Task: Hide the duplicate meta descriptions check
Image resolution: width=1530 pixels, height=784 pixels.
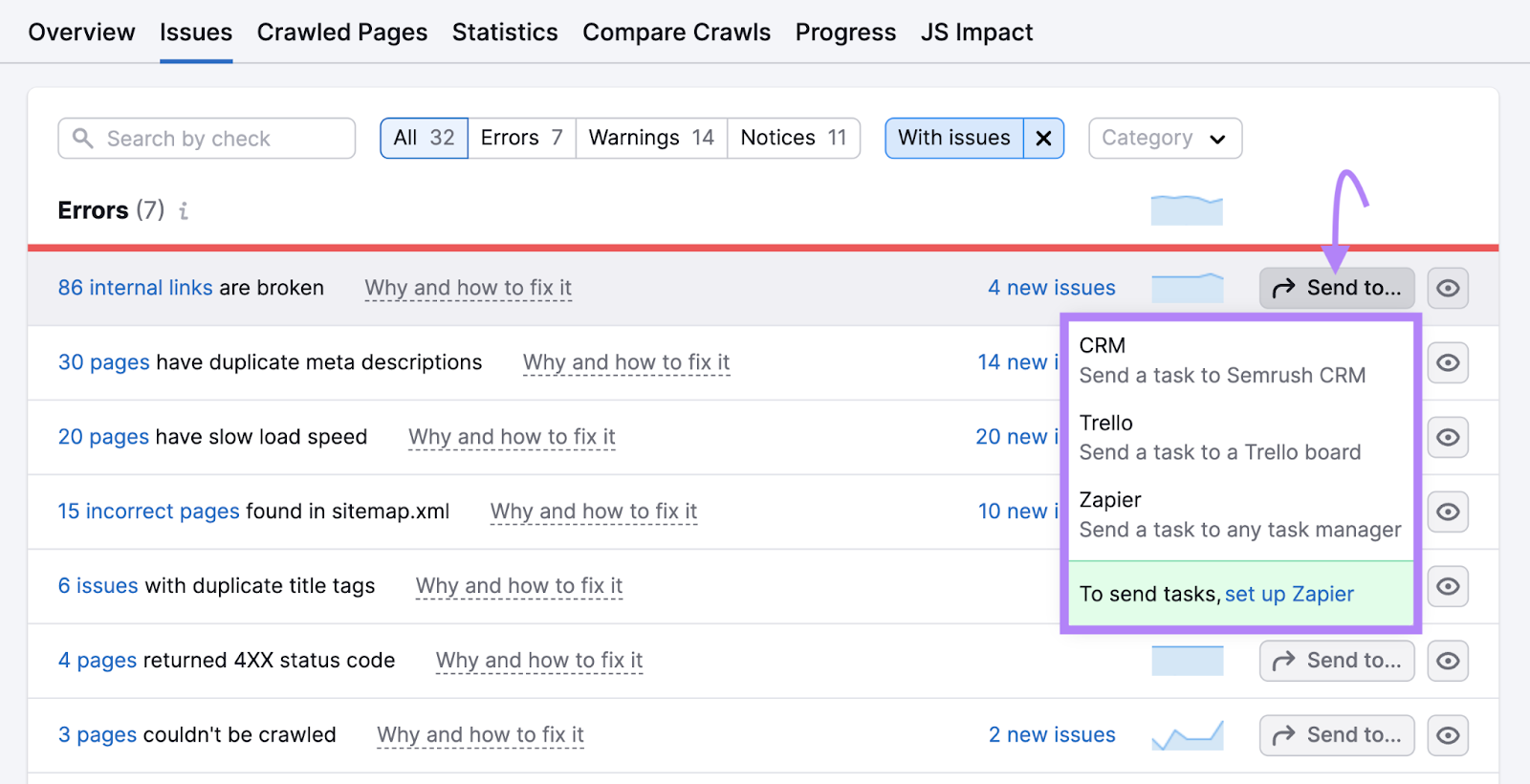Action: coord(1448,362)
